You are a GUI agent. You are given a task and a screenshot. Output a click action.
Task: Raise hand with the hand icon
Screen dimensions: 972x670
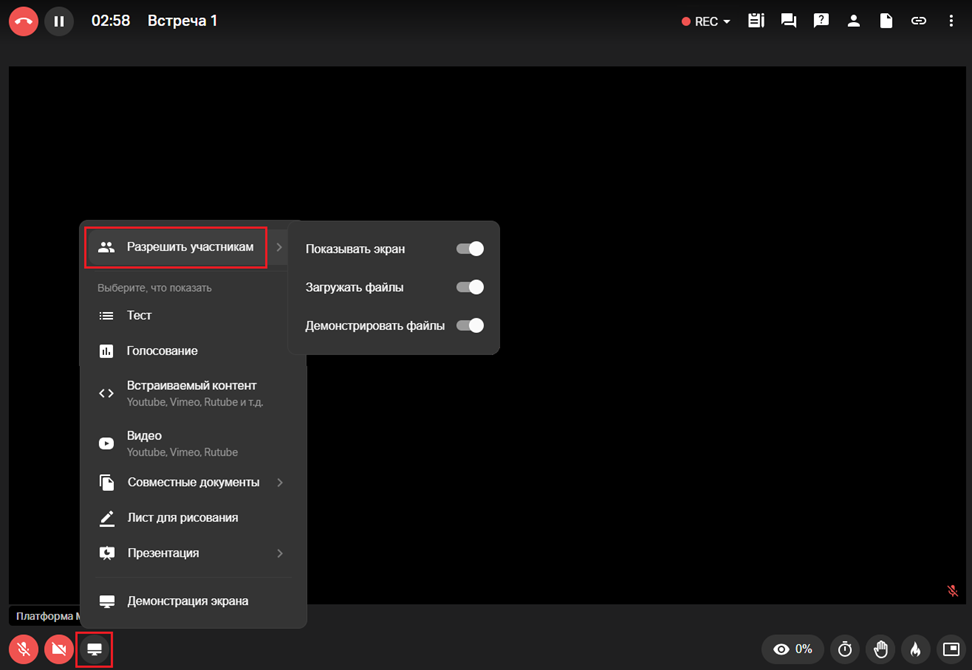click(880, 649)
